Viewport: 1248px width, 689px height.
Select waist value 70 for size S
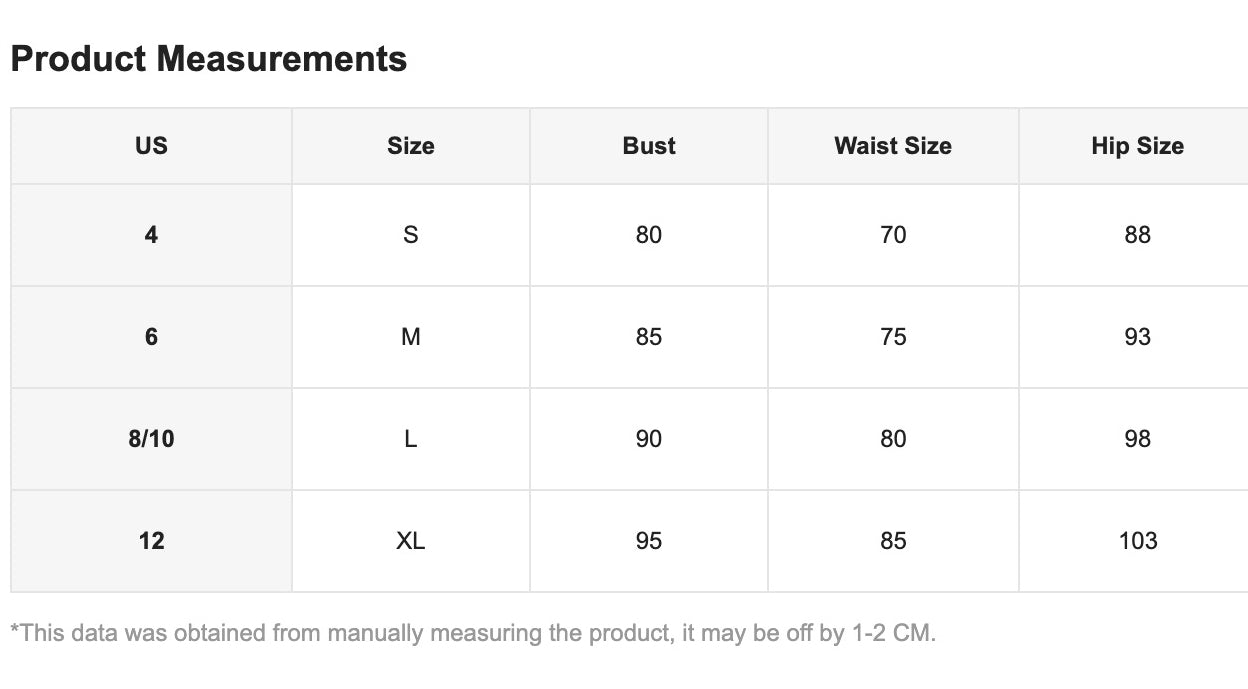point(893,235)
